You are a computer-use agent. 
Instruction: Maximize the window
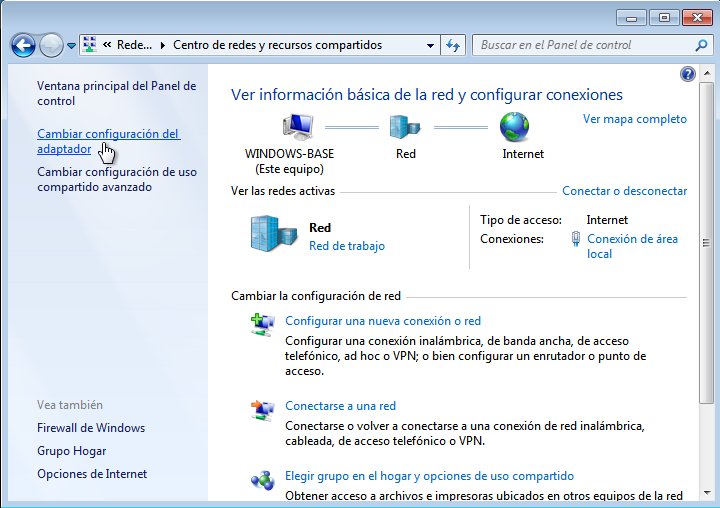click(x=664, y=18)
